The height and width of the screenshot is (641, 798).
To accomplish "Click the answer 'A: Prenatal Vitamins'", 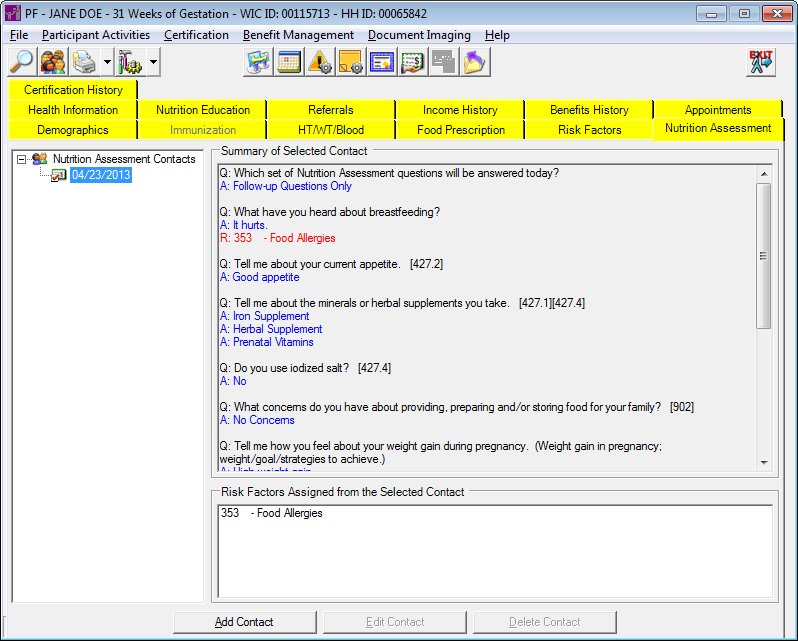I will (267, 342).
